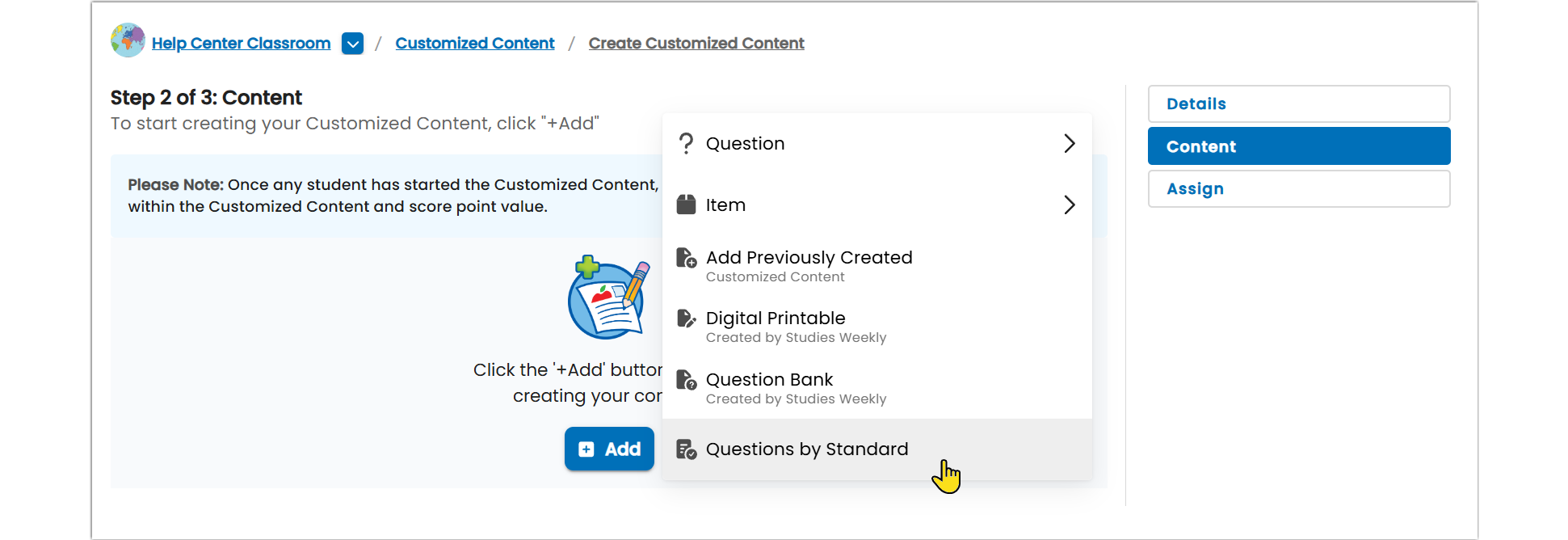Screen dimensions: 1568x540
Task: Go to Customized Content breadcrumb link
Action: click(x=475, y=43)
